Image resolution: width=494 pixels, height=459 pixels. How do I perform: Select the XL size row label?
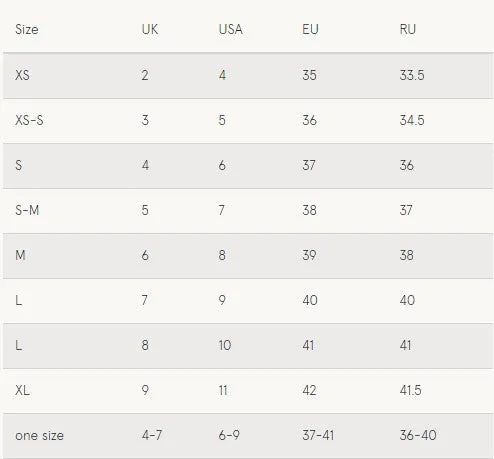pos(22,390)
